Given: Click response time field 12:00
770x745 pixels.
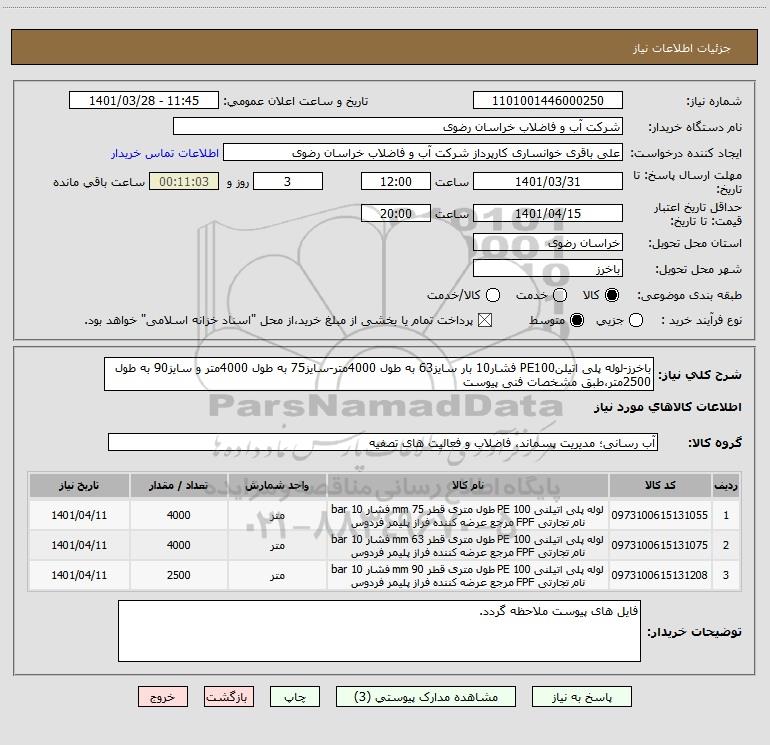Looking at the screenshot, I should coord(396,181).
